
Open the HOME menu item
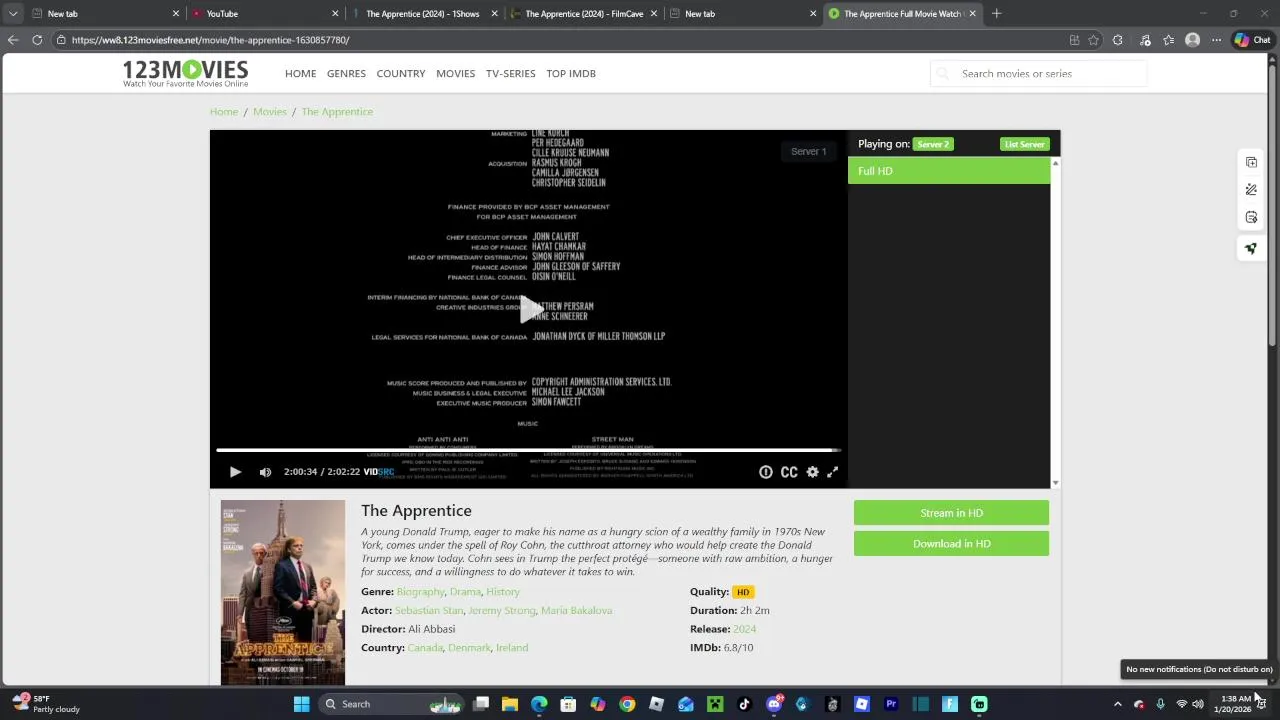[300, 73]
